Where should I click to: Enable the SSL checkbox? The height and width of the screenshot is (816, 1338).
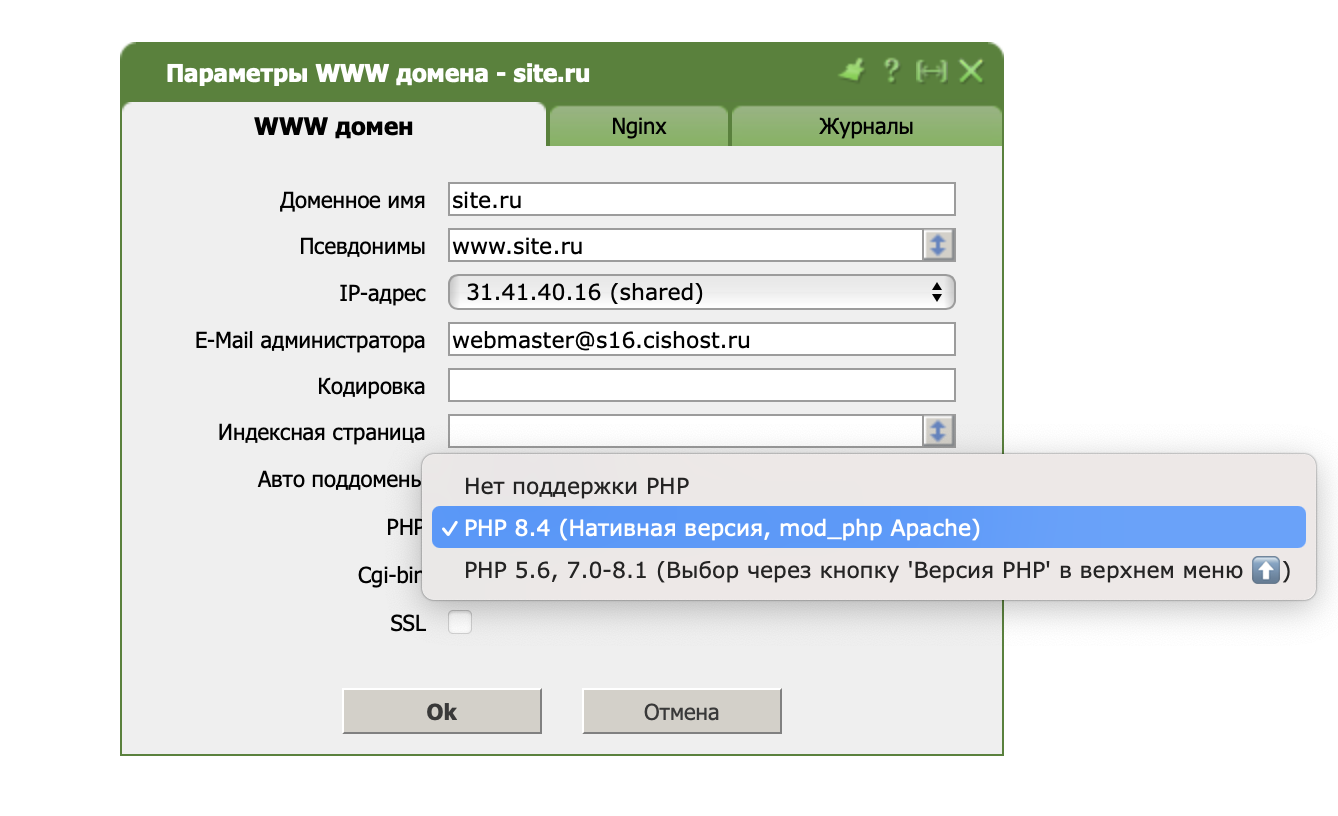(460, 623)
